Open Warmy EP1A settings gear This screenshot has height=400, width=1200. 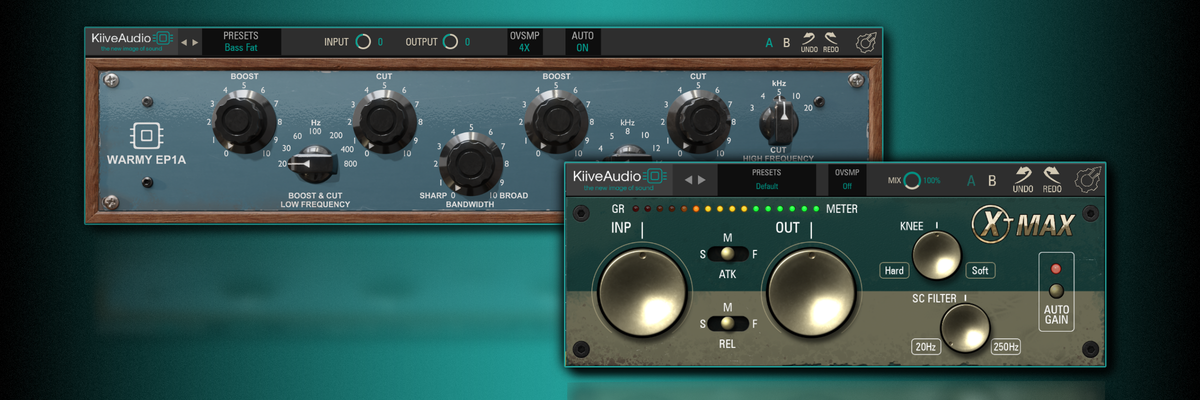[866, 43]
